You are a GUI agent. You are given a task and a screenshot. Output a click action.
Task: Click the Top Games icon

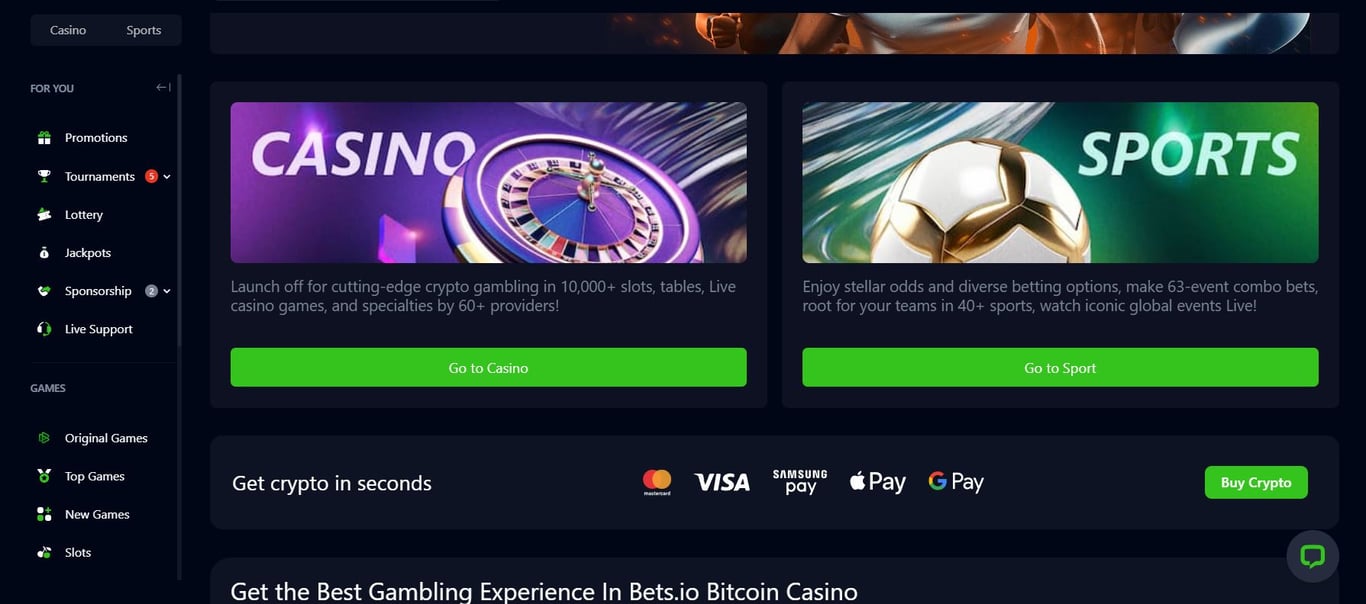tap(43, 475)
